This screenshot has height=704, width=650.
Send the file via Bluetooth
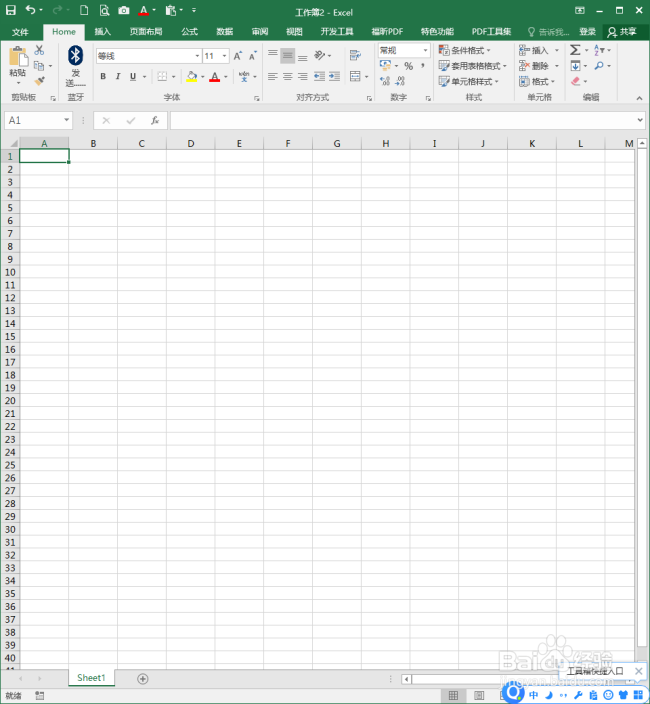pos(75,66)
